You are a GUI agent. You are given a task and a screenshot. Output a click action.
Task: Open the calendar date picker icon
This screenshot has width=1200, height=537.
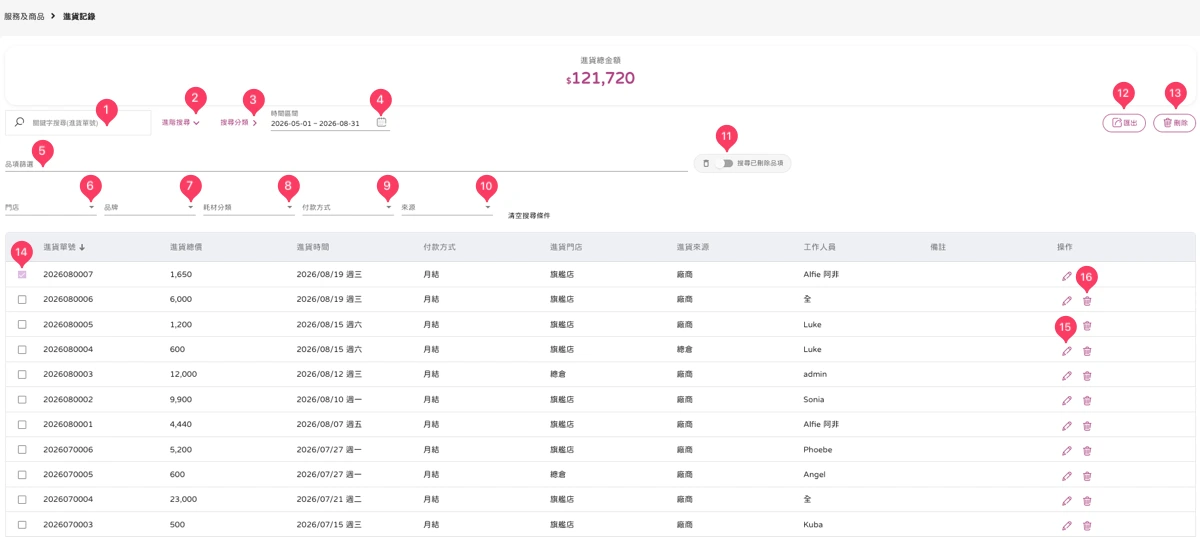point(382,122)
